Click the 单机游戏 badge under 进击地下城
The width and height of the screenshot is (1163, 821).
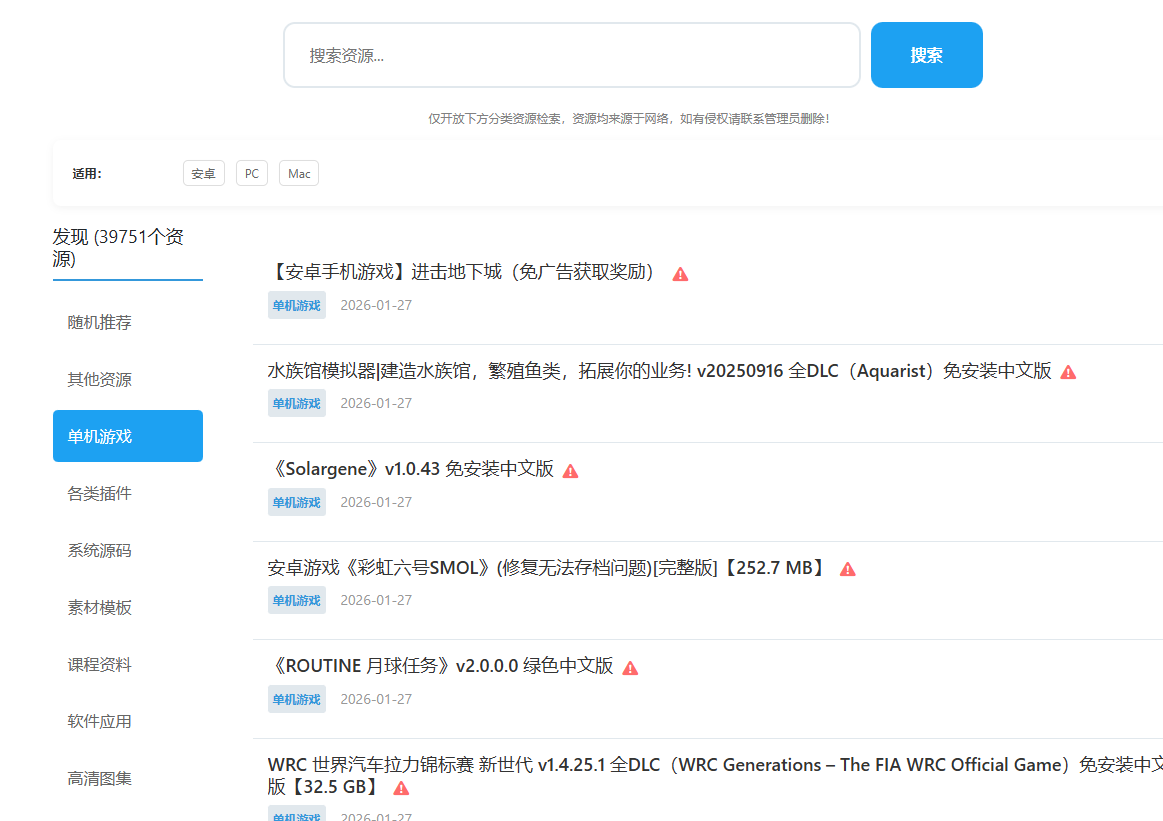coord(296,305)
